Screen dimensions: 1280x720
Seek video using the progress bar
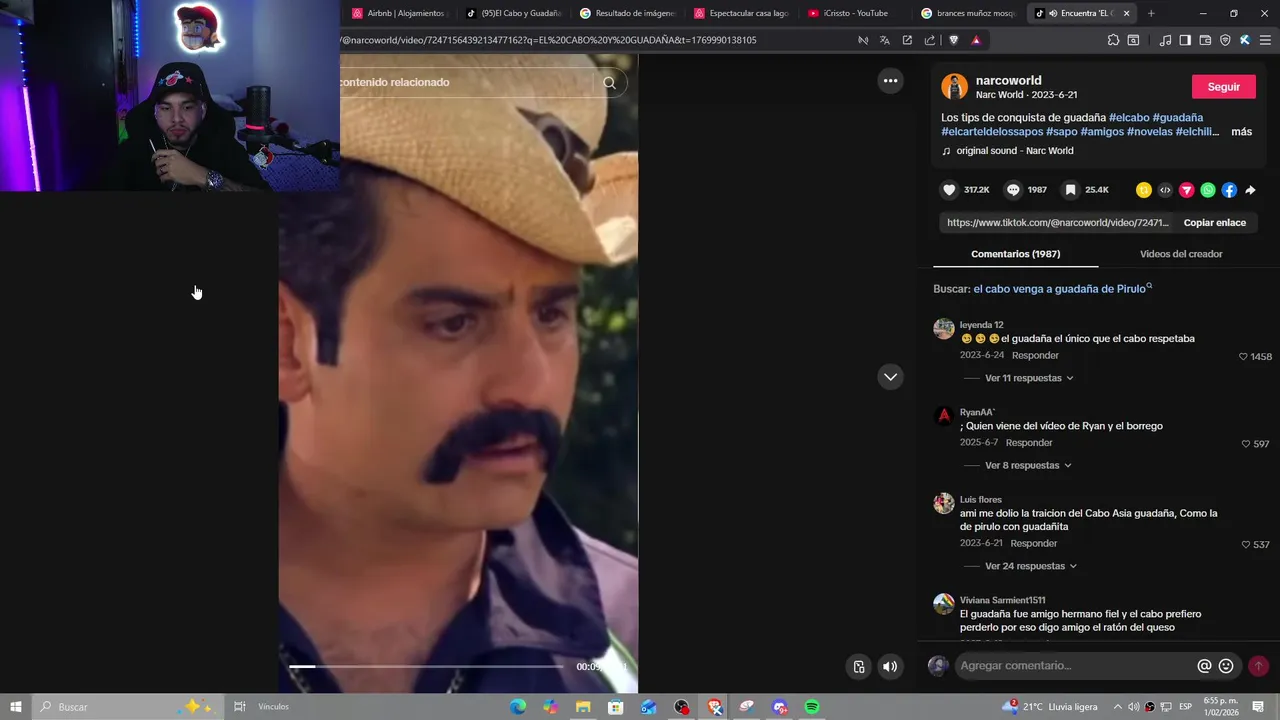(426, 666)
